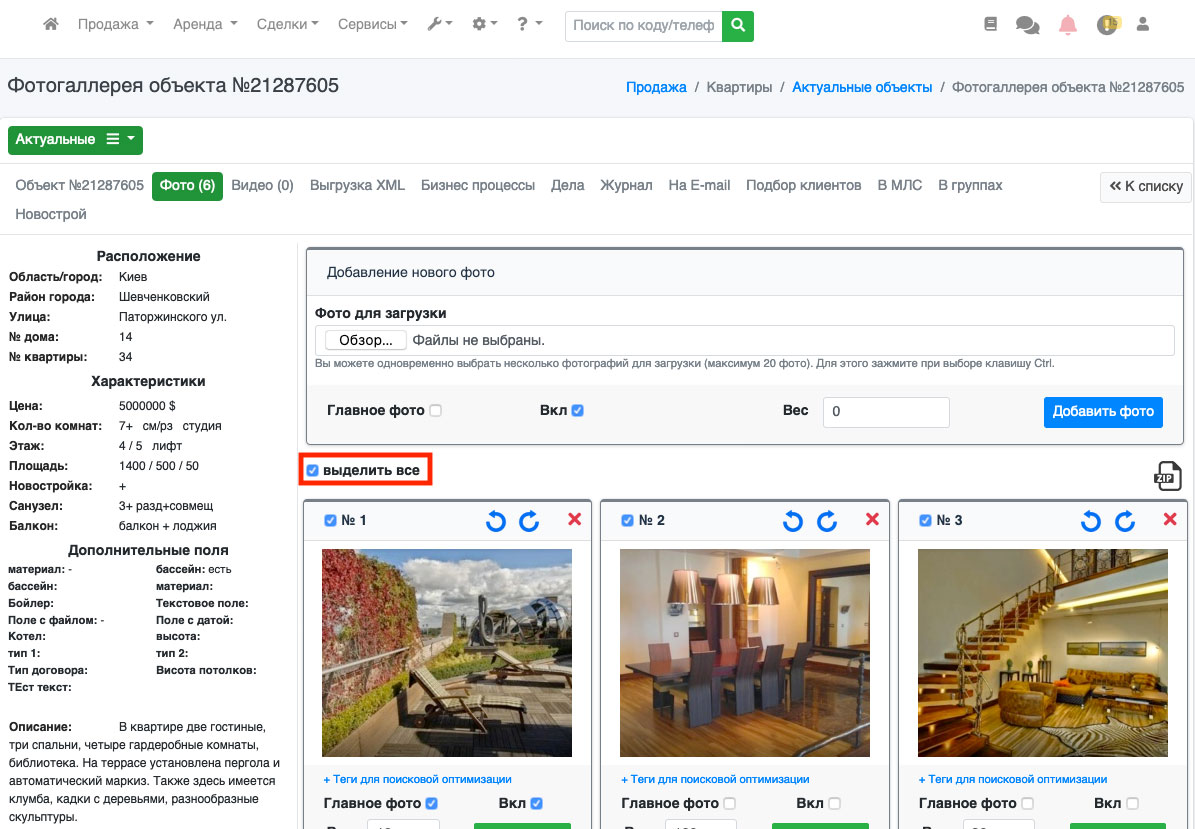This screenshot has width=1195, height=829.
Task: Open the chat messages icon
Action: click(1027, 25)
